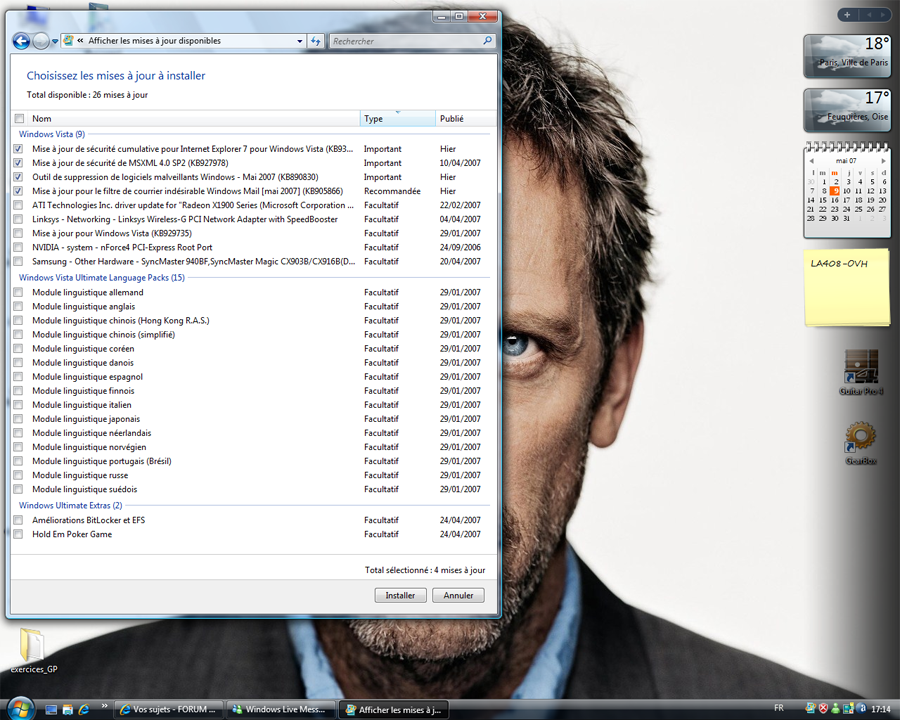Collapse the Windows Vista Ultimate Language Packs group

pyautogui.click(x=101, y=277)
